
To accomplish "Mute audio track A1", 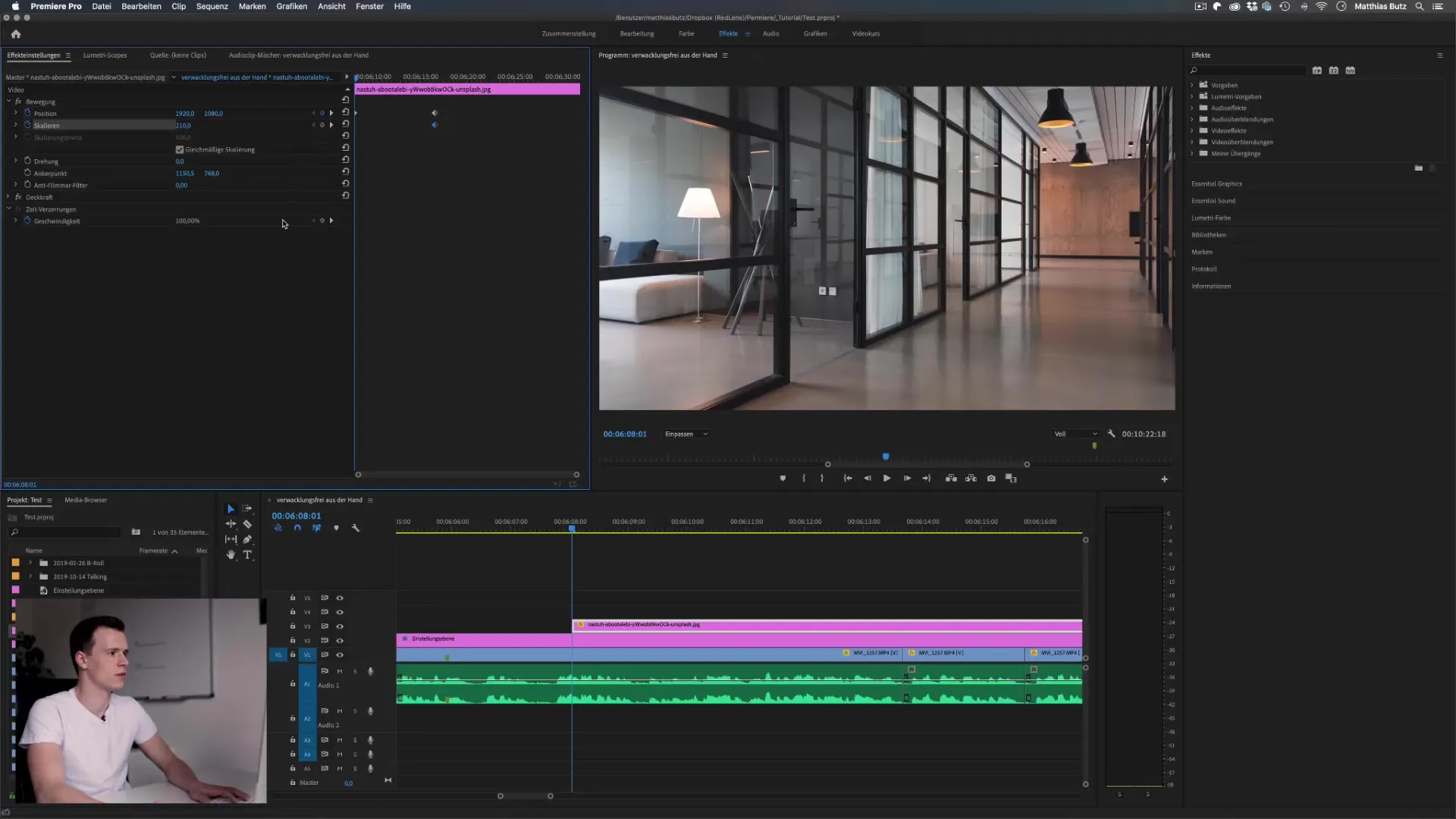I will coord(340,671).
